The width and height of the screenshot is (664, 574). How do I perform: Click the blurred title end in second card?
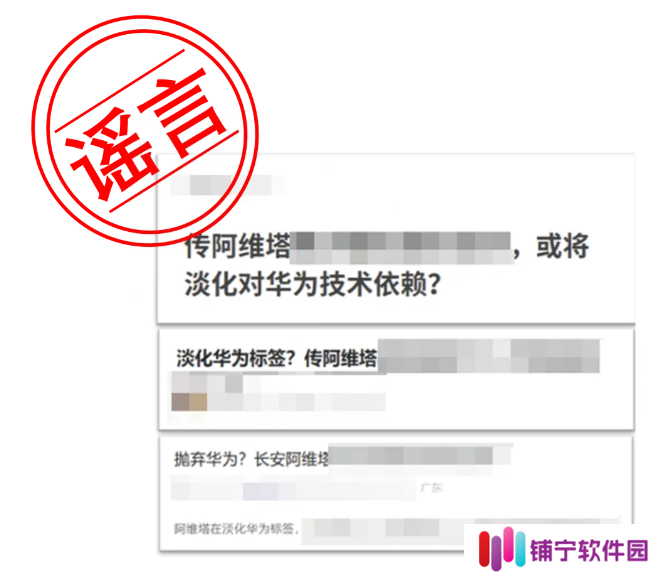click(x=489, y=356)
